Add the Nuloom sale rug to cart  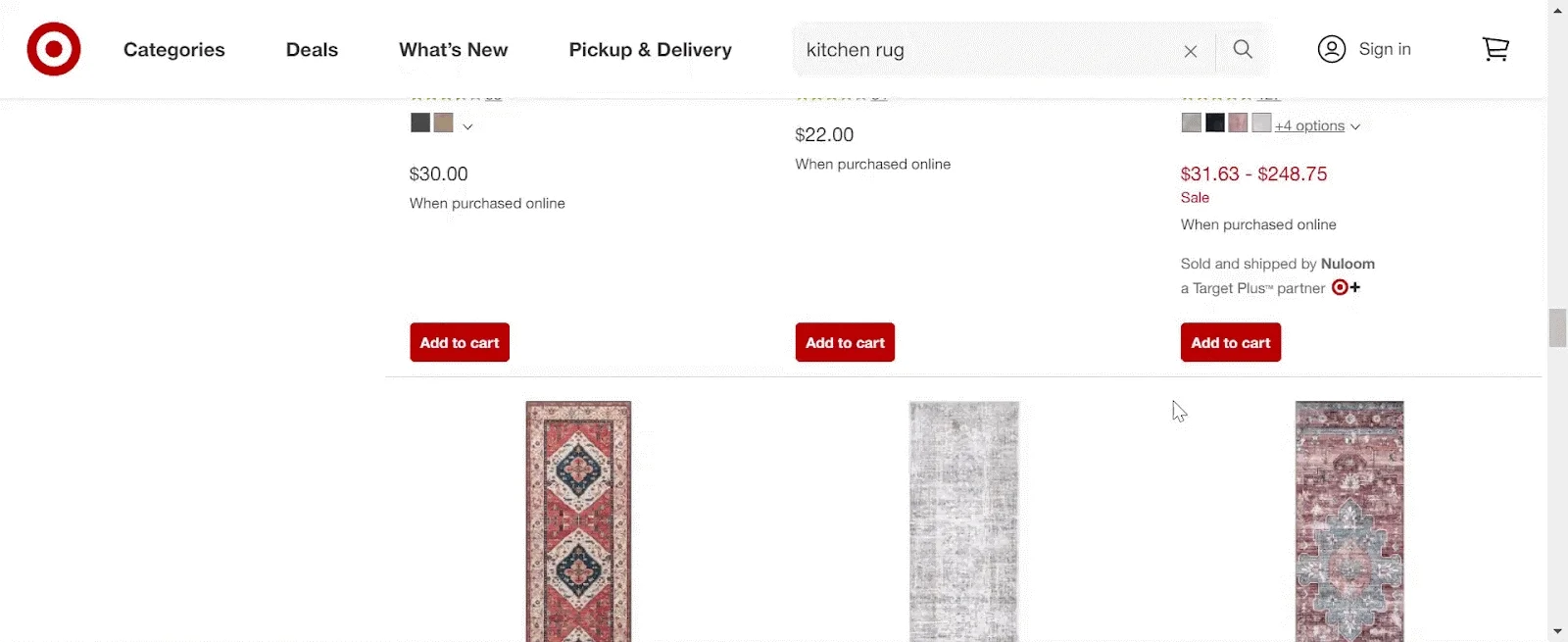(x=1230, y=342)
